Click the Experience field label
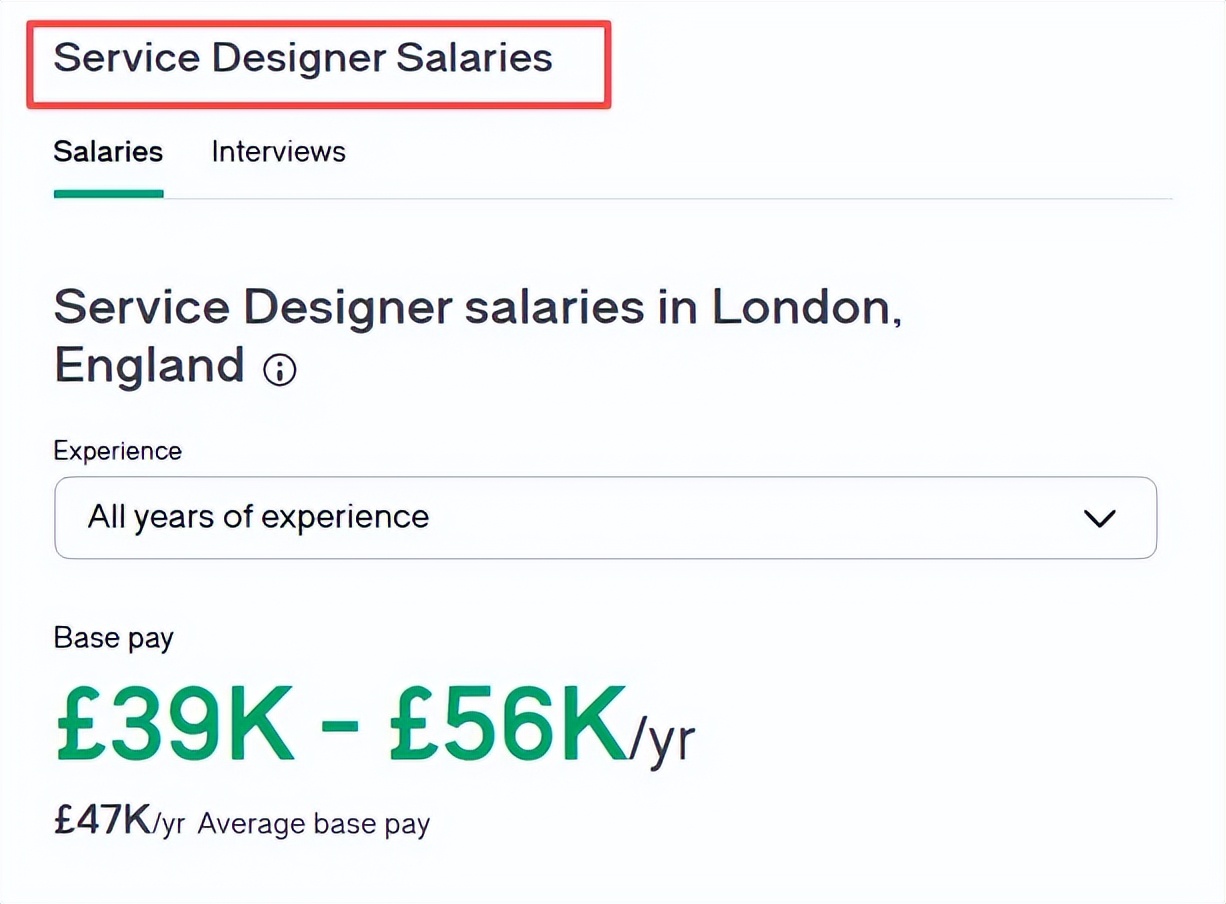Image resolution: width=1226 pixels, height=904 pixels. pyautogui.click(x=117, y=451)
